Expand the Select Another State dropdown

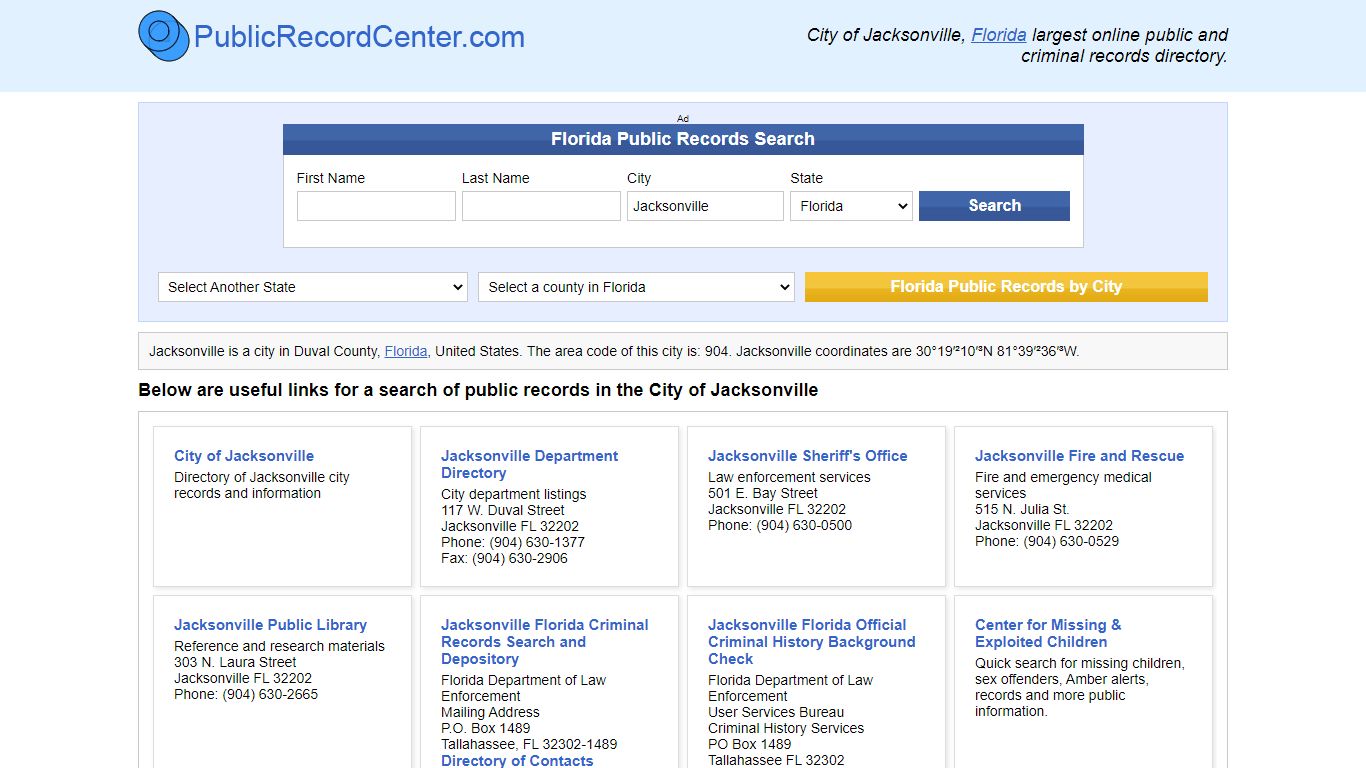click(313, 287)
